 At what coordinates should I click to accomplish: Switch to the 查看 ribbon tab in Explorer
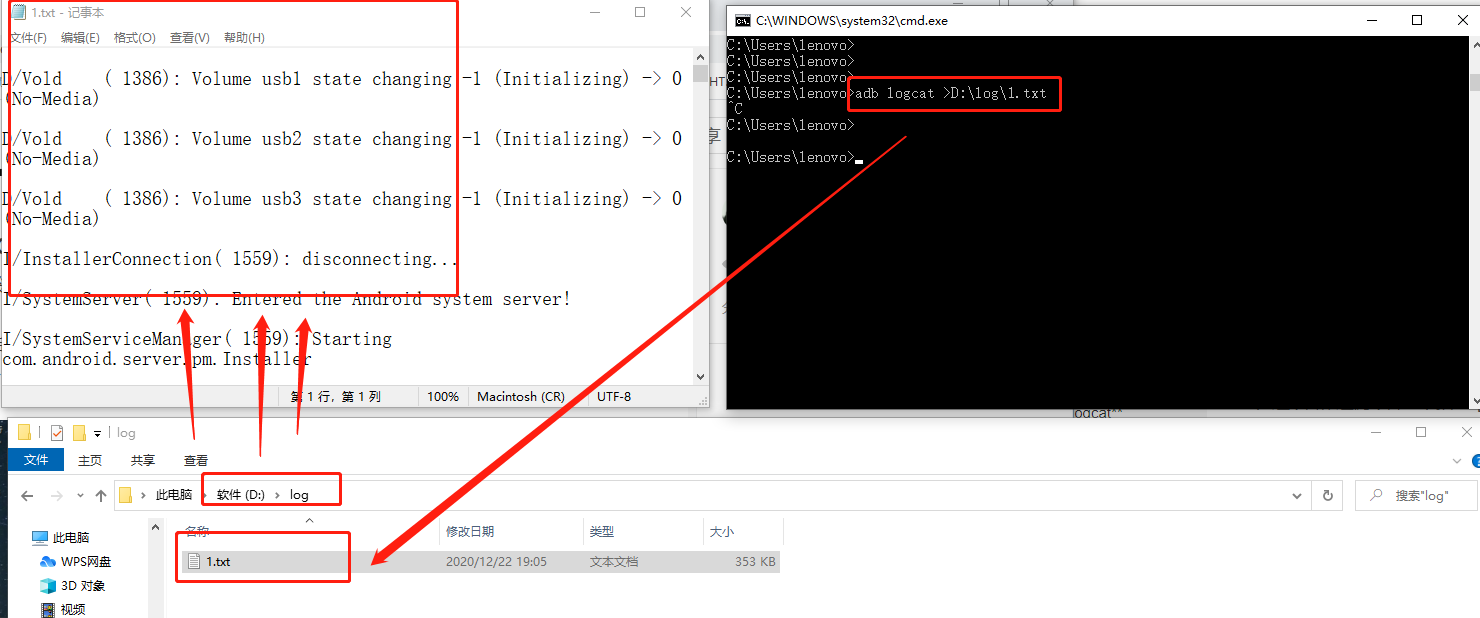coord(196,460)
